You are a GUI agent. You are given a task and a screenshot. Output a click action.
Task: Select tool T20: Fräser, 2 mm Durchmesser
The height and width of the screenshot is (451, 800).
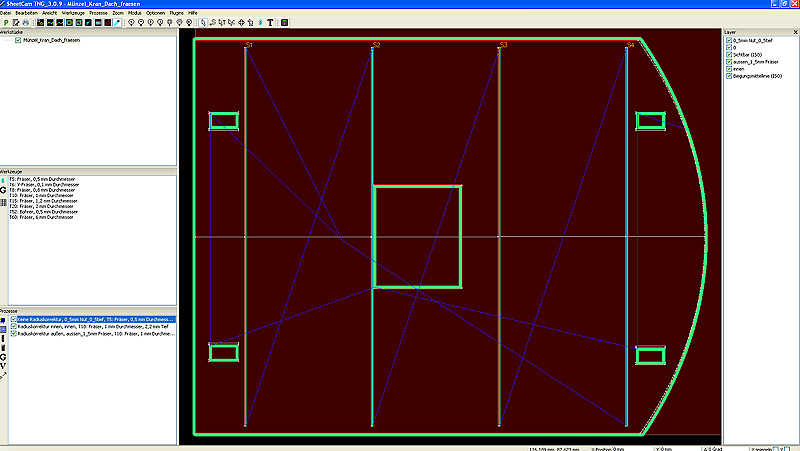41,206
